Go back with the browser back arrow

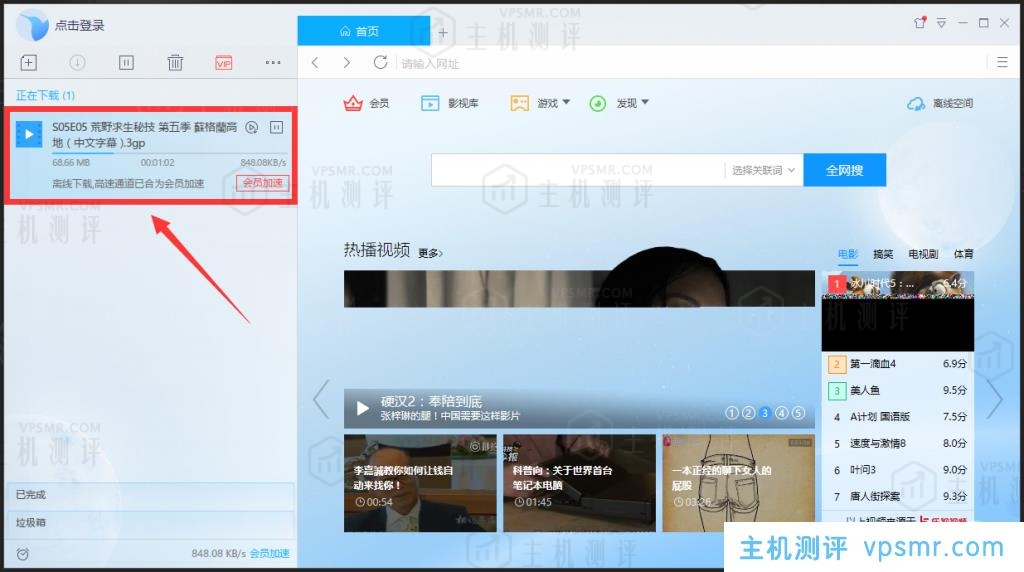pyautogui.click(x=315, y=63)
